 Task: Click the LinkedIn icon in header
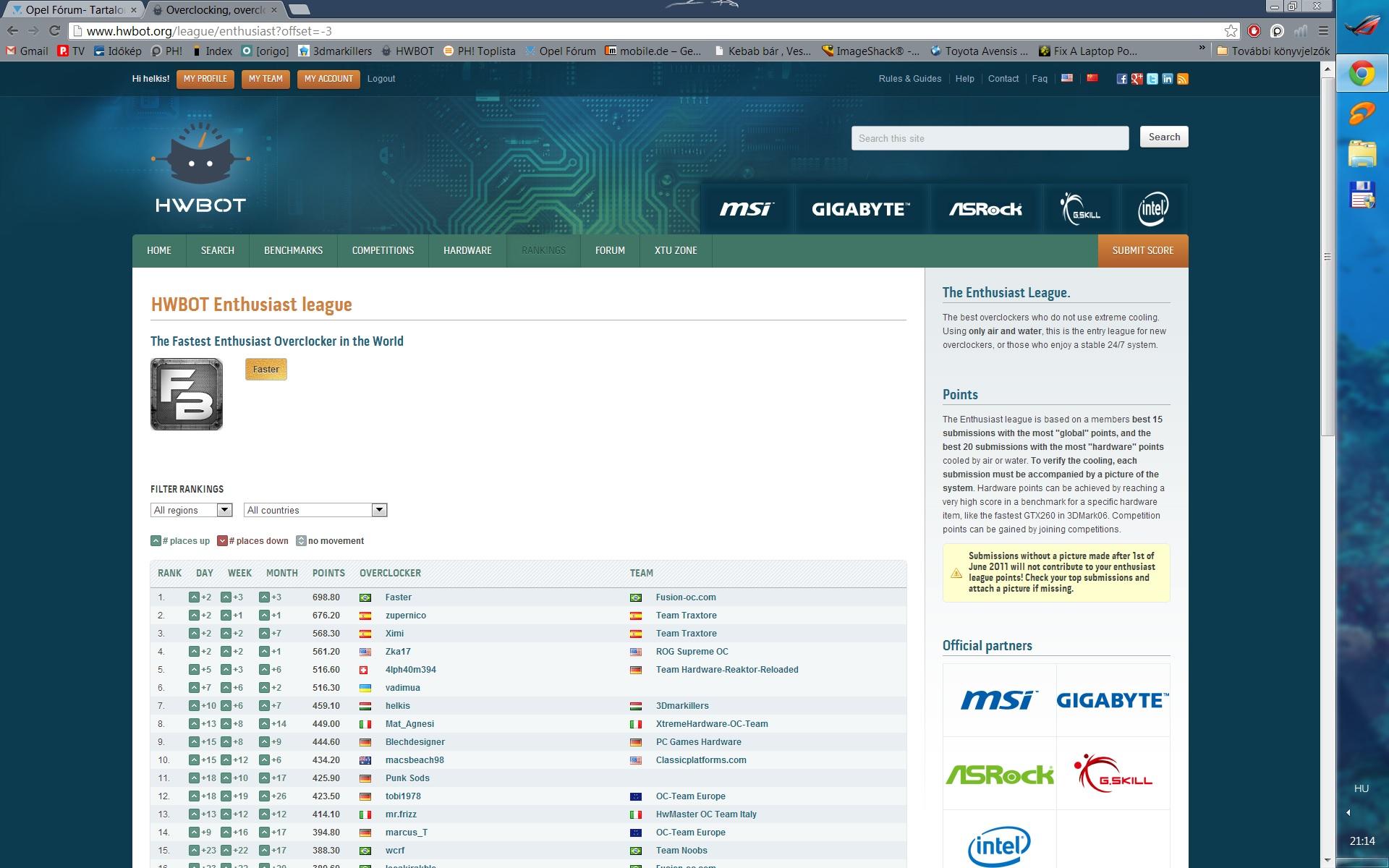(1167, 79)
